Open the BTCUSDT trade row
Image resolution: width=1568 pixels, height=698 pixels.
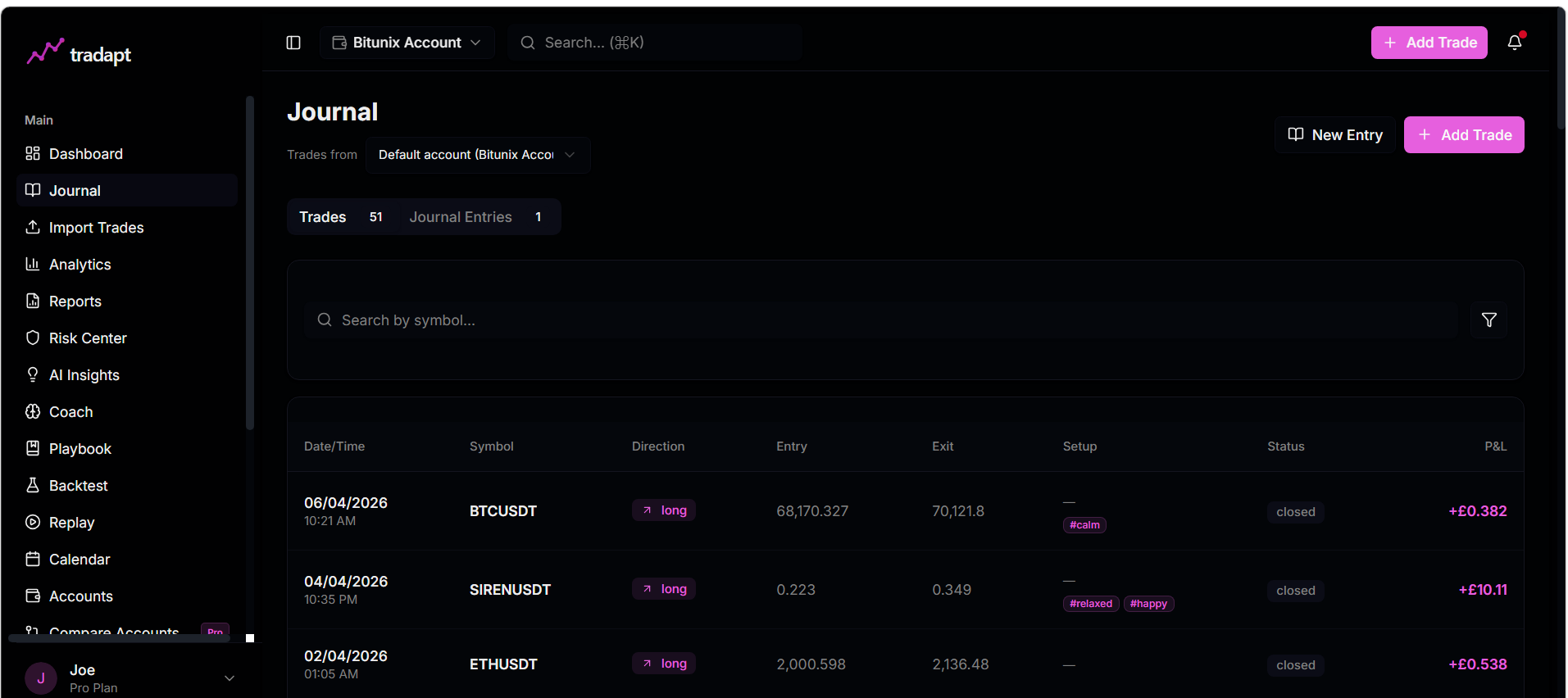(x=905, y=510)
